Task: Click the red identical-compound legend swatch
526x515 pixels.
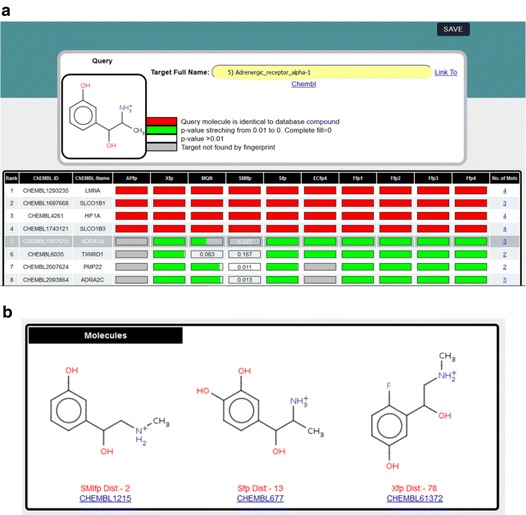Action: click(x=161, y=121)
